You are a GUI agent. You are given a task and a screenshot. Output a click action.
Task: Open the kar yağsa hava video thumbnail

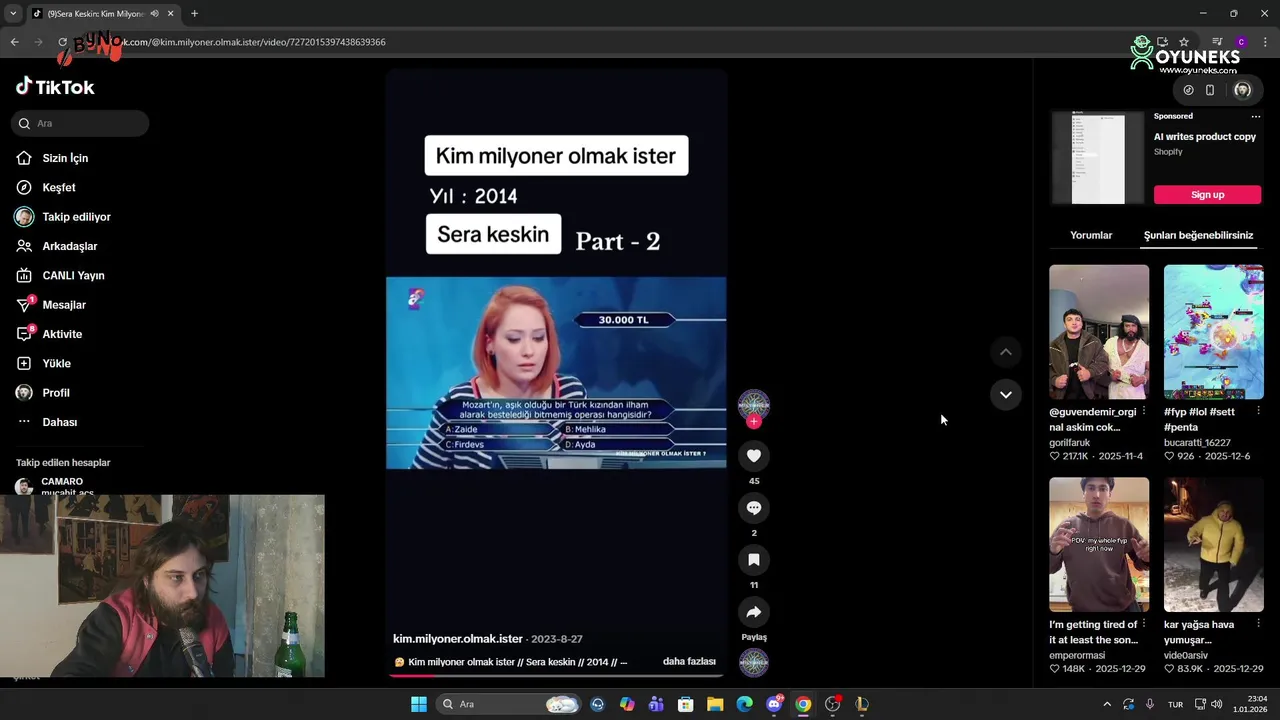tap(1214, 544)
